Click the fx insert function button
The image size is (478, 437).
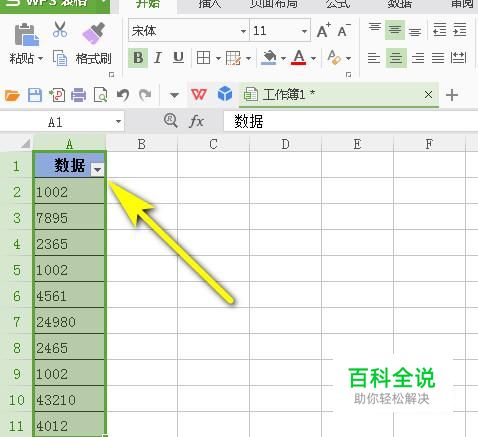(x=196, y=121)
